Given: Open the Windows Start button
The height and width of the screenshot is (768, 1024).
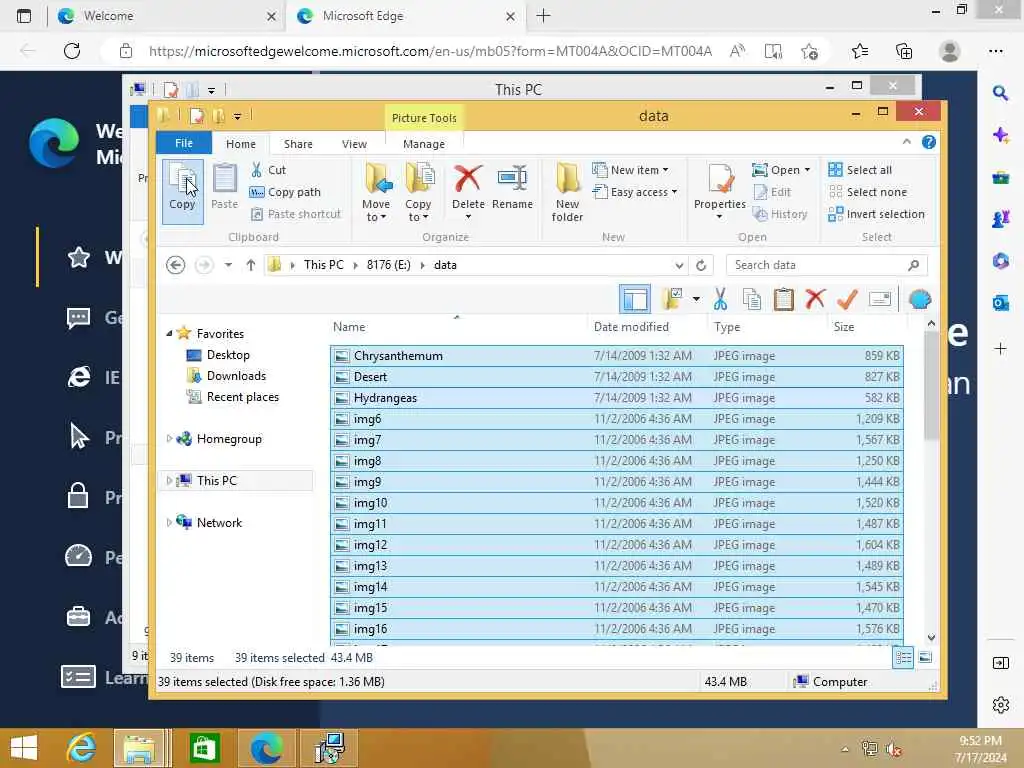Looking at the screenshot, I should pyautogui.click(x=24, y=748).
